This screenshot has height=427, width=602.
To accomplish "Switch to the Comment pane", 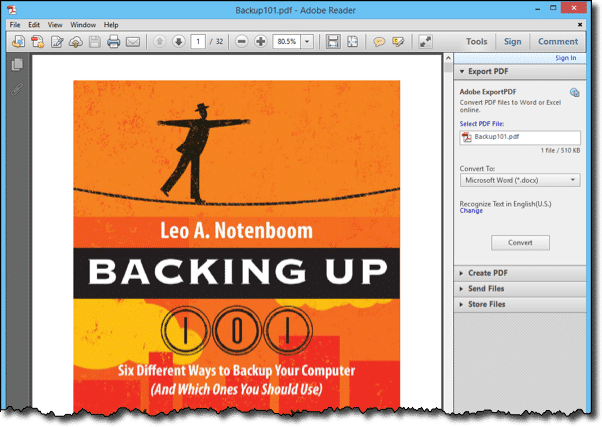I will tap(558, 41).
